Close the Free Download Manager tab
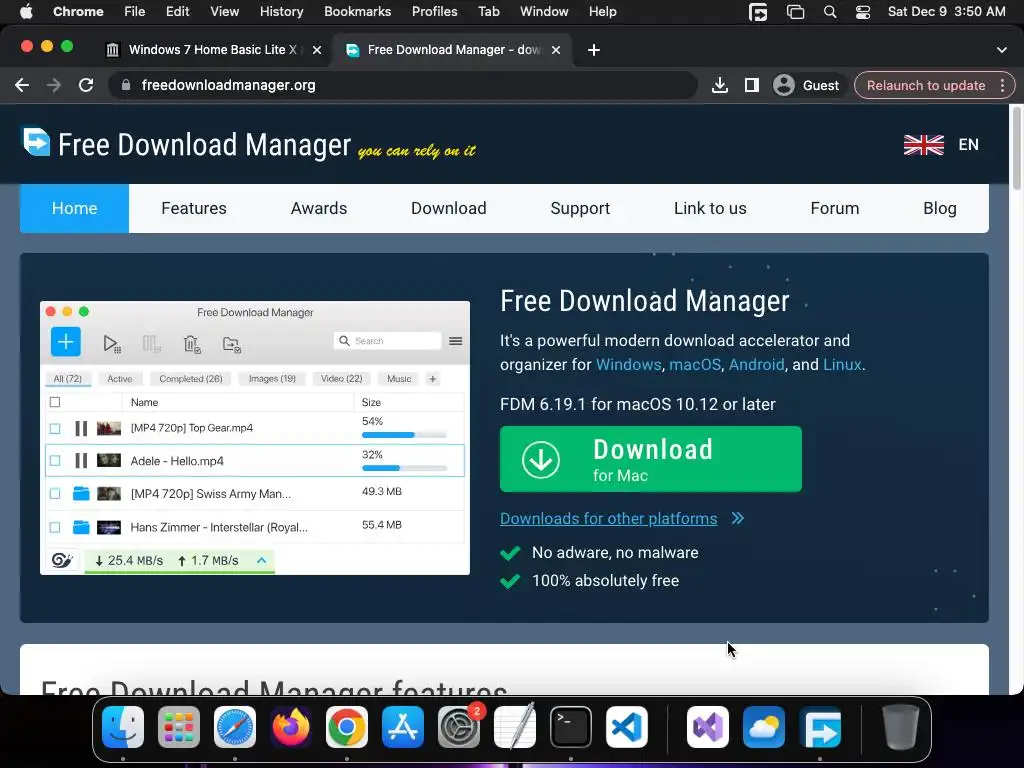This screenshot has height=768, width=1024. (x=556, y=50)
